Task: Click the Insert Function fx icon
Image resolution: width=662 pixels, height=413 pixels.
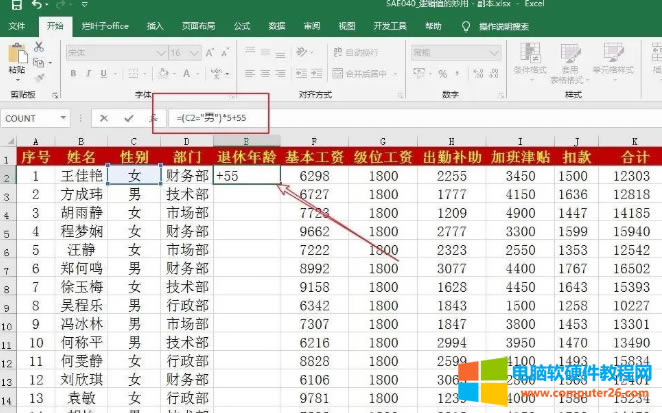Action: click(152, 118)
